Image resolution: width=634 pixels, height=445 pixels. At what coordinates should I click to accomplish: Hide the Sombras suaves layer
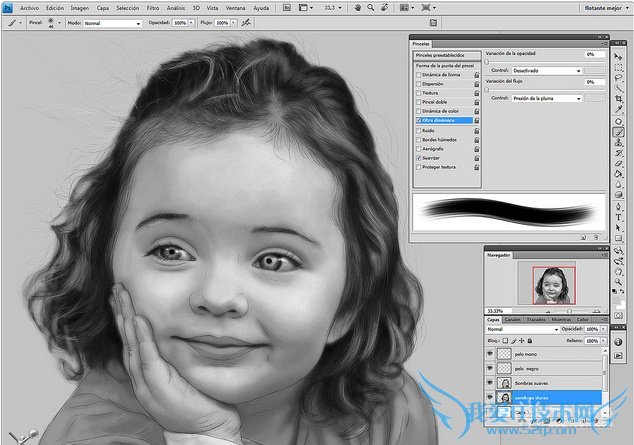pos(490,382)
